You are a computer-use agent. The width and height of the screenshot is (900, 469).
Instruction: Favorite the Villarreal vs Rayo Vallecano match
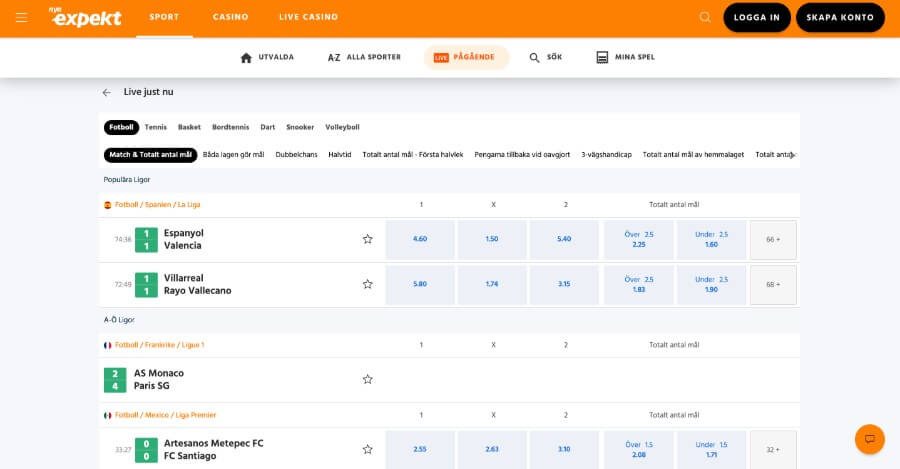(367, 284)
